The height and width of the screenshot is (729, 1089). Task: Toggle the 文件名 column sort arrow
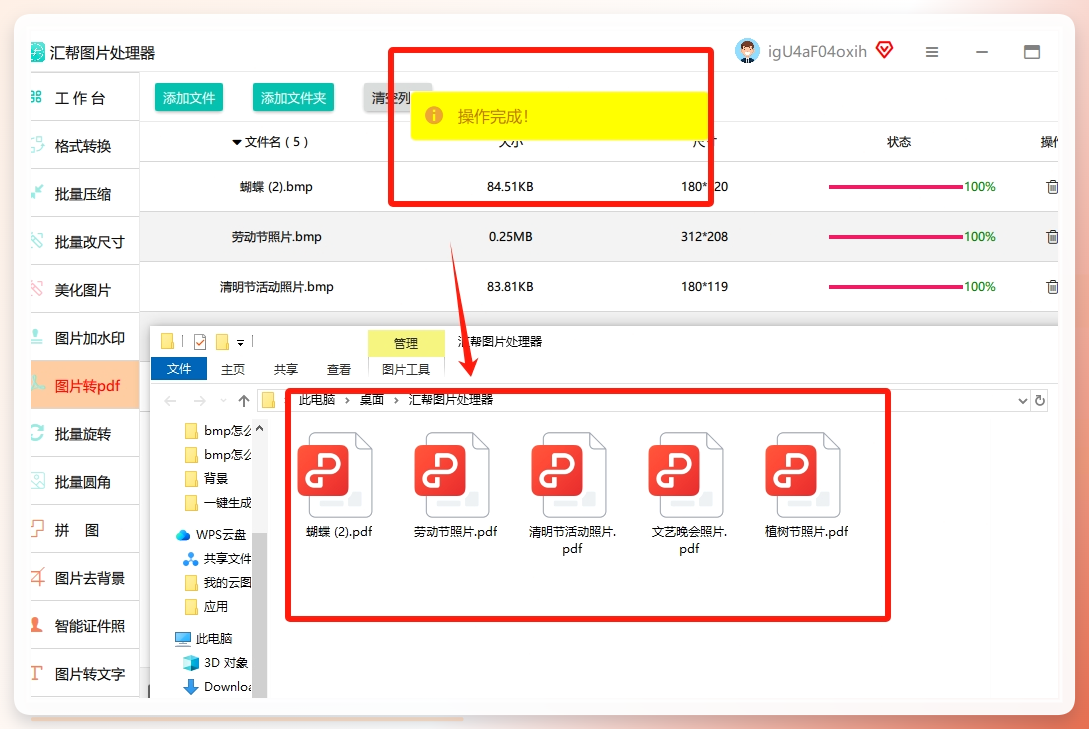237,142
